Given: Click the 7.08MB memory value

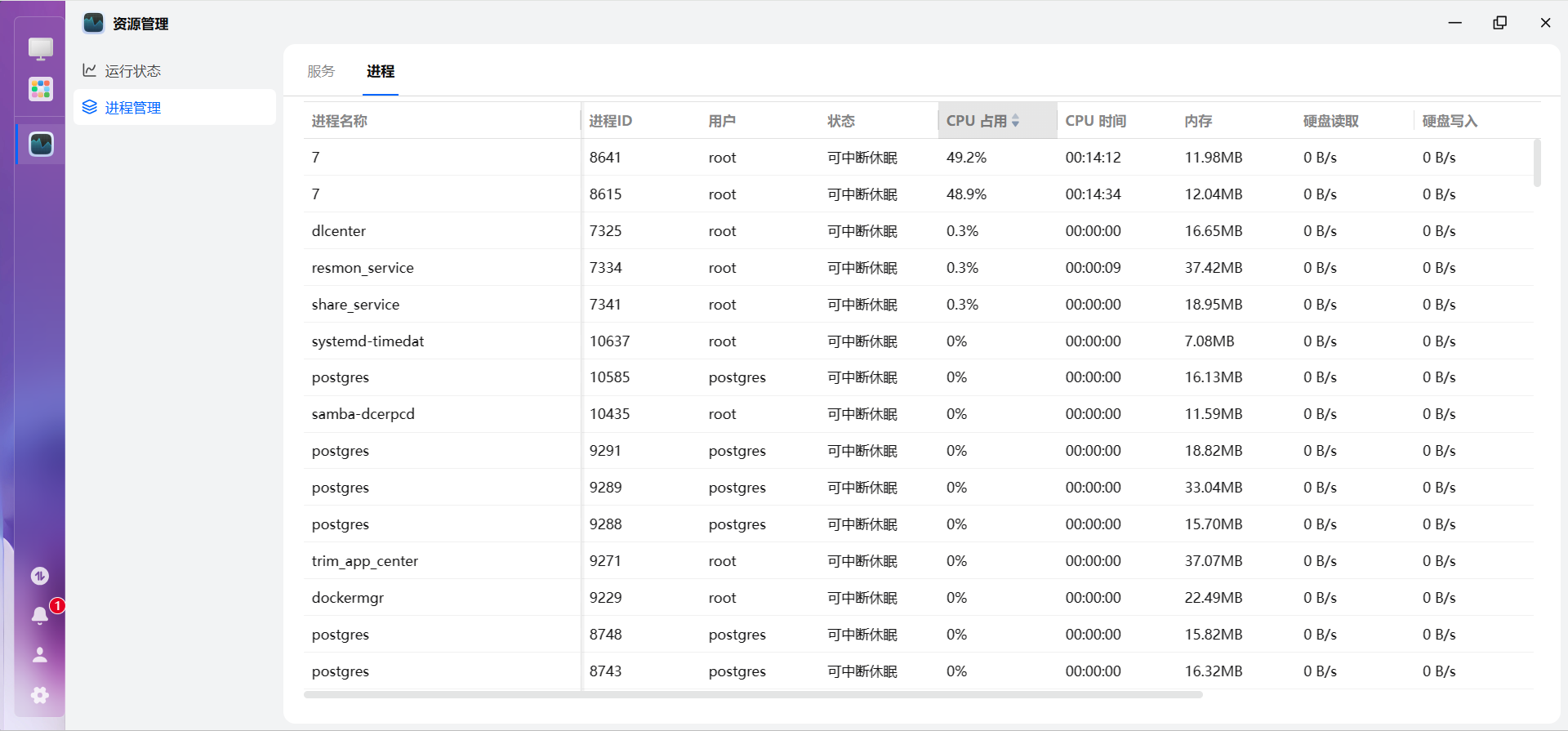Looking at the screenshot, I should point(1209,341).
